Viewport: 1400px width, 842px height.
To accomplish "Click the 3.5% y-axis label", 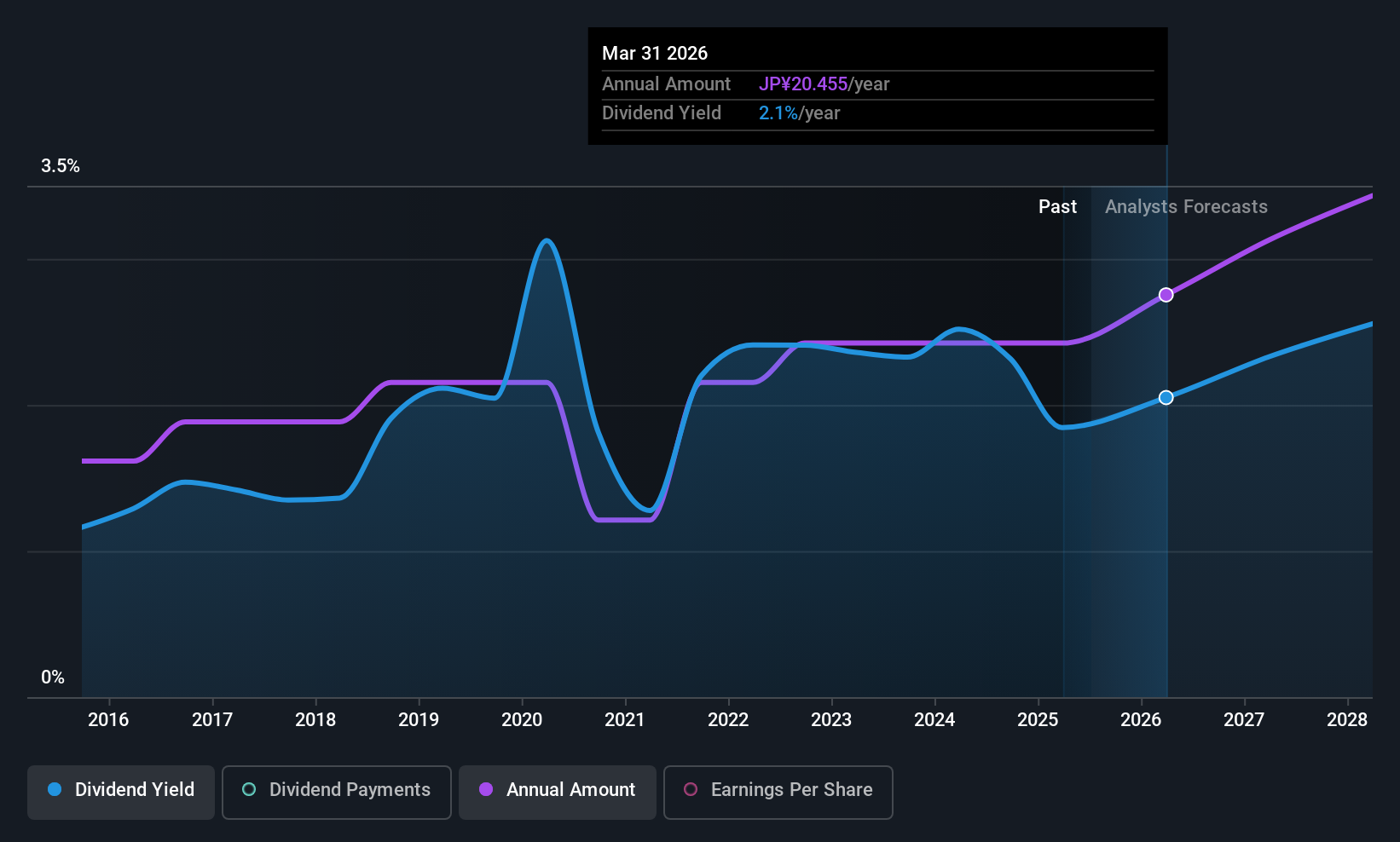I will click(61, 166).
